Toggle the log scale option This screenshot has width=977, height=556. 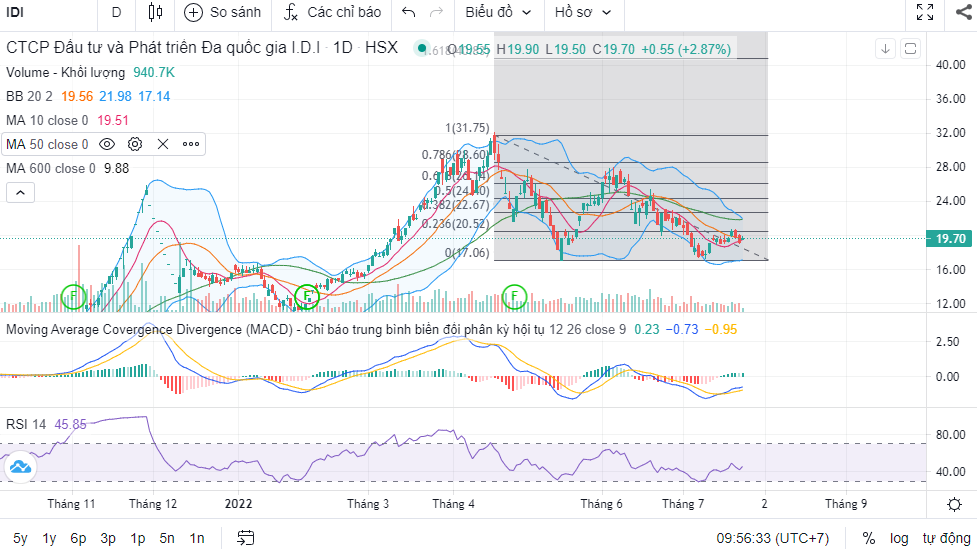pos(899,538)
